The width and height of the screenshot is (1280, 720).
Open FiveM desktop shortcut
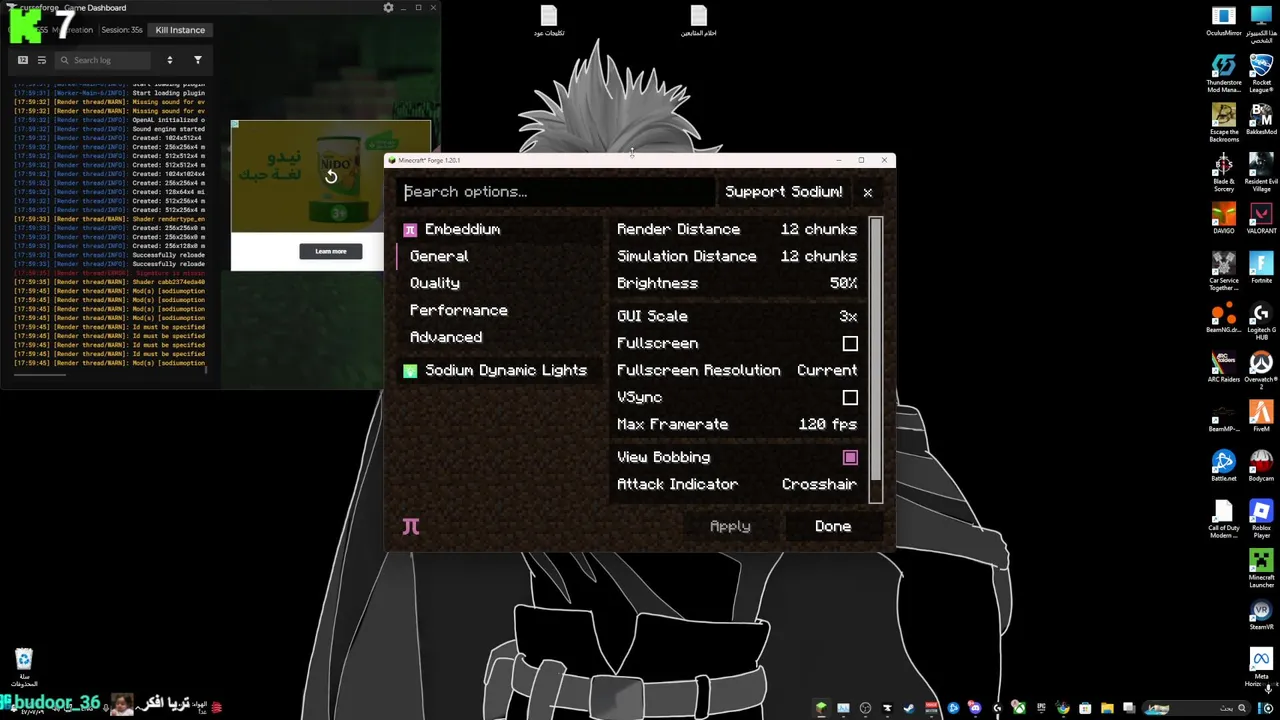(x=1261, y=416)
